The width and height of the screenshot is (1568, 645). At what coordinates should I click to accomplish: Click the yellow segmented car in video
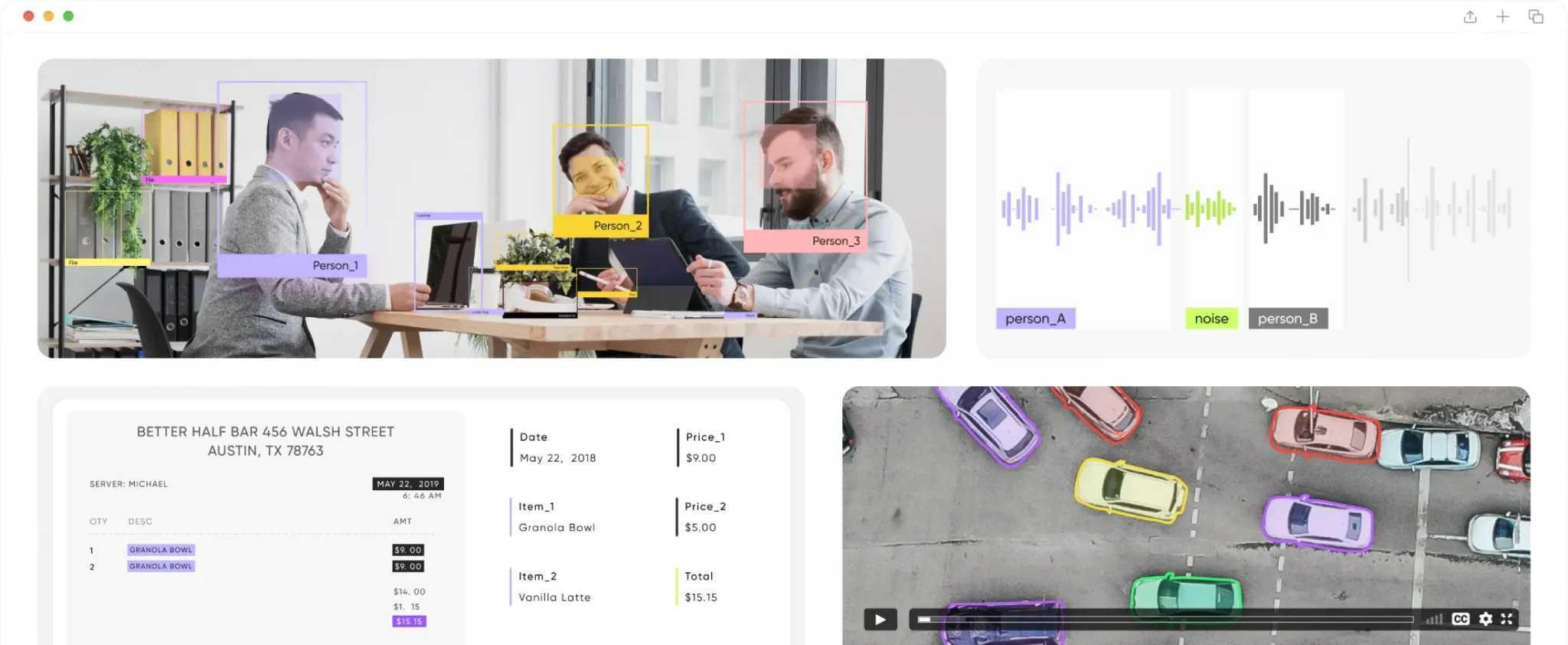(1128, 490)
